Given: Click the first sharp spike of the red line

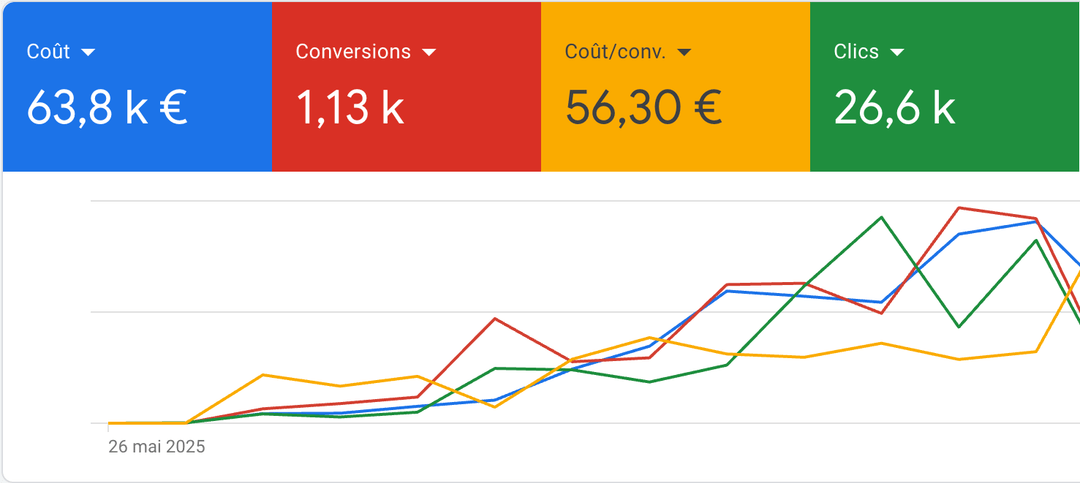Looking at the screenshot, I should (495, 319).
